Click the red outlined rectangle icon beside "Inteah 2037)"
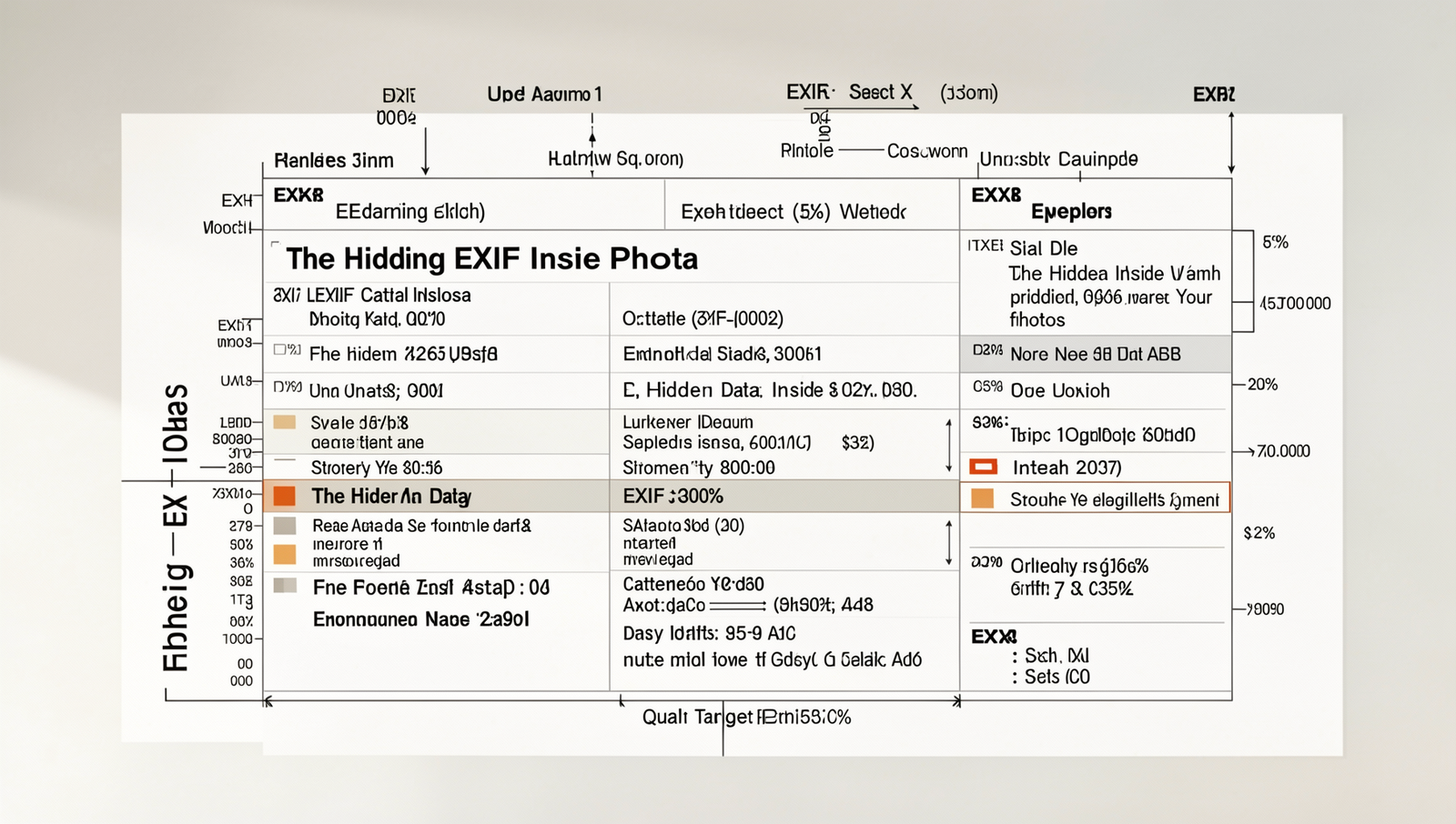Viewport: 1456px width, 824px height. click(983, 467)
